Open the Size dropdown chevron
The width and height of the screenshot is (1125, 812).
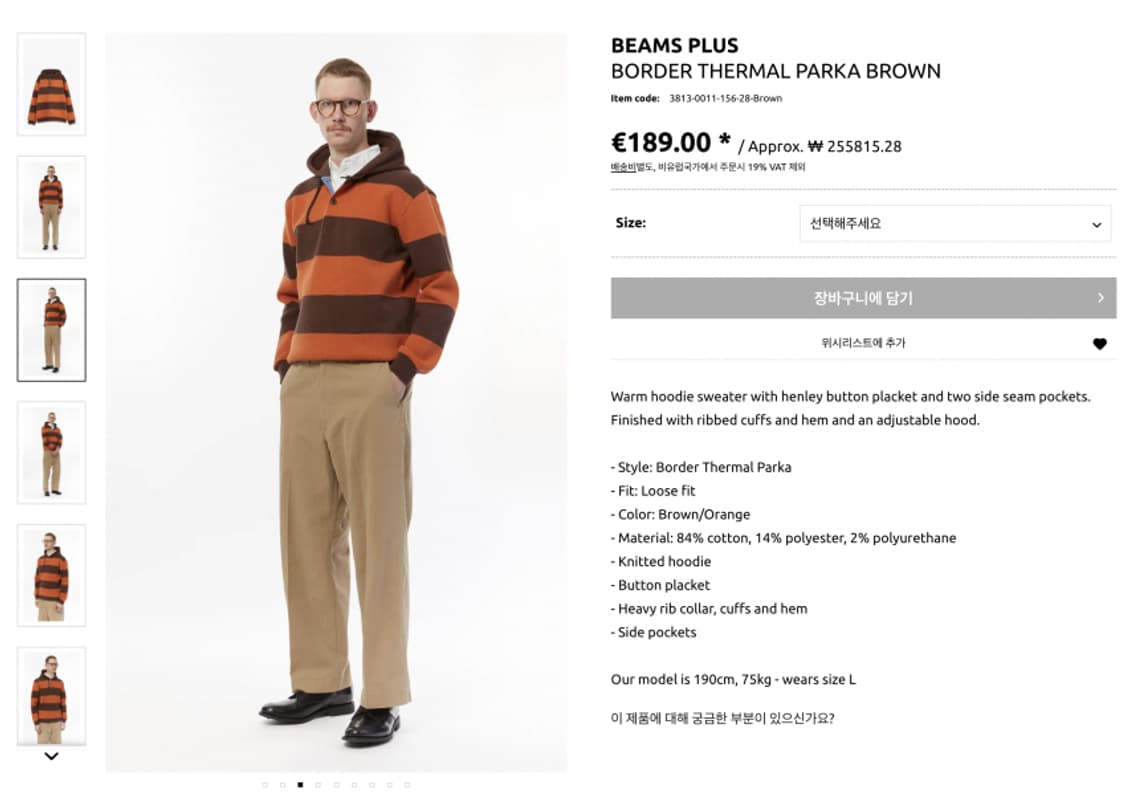(x=1095, y=223)
